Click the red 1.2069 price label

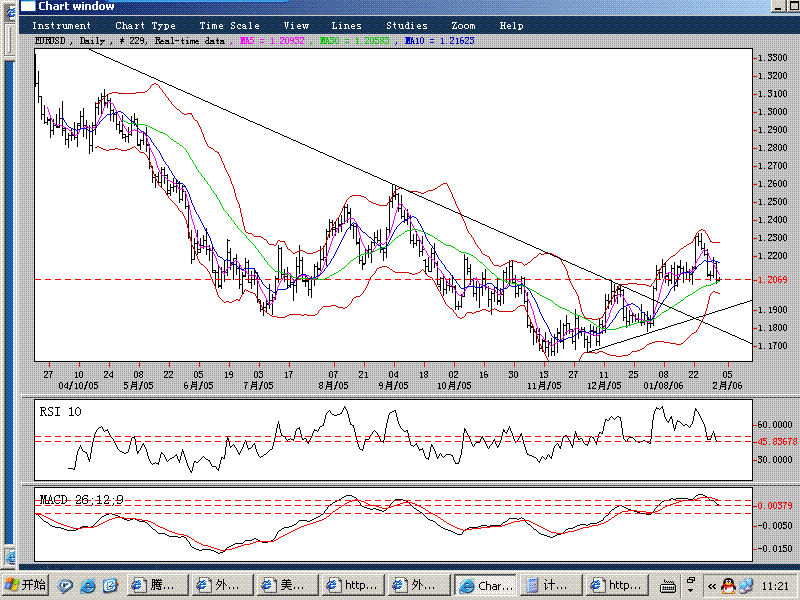point(770,280)
